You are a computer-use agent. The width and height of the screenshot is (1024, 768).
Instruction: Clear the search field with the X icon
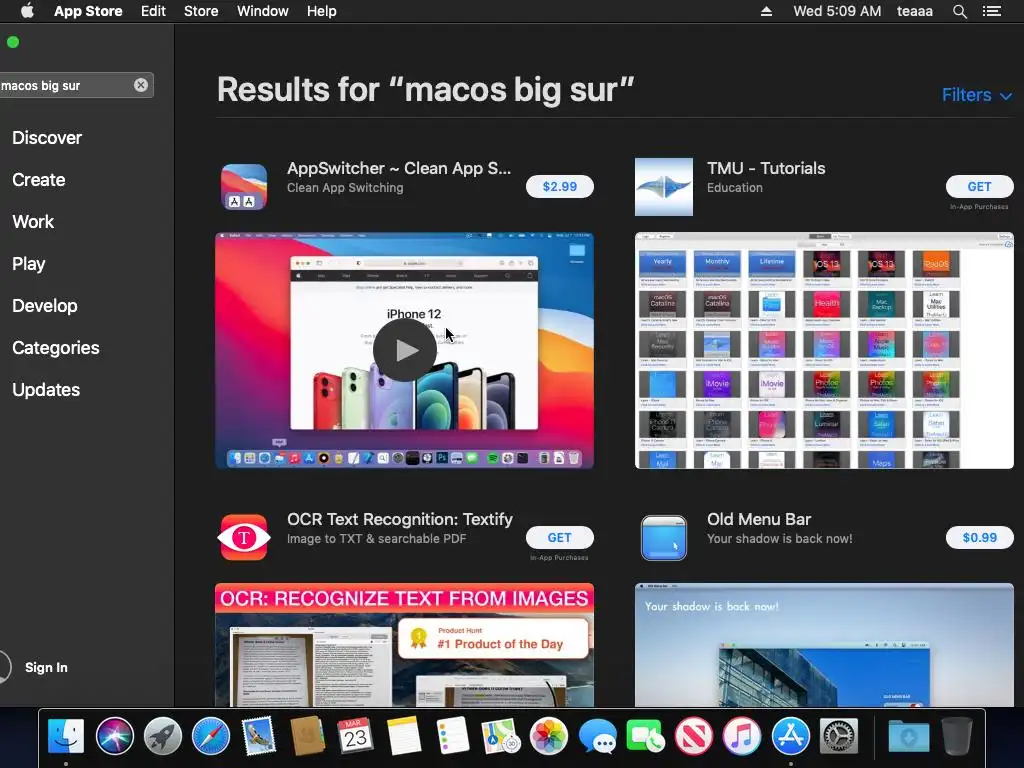[x=140, y=85]
